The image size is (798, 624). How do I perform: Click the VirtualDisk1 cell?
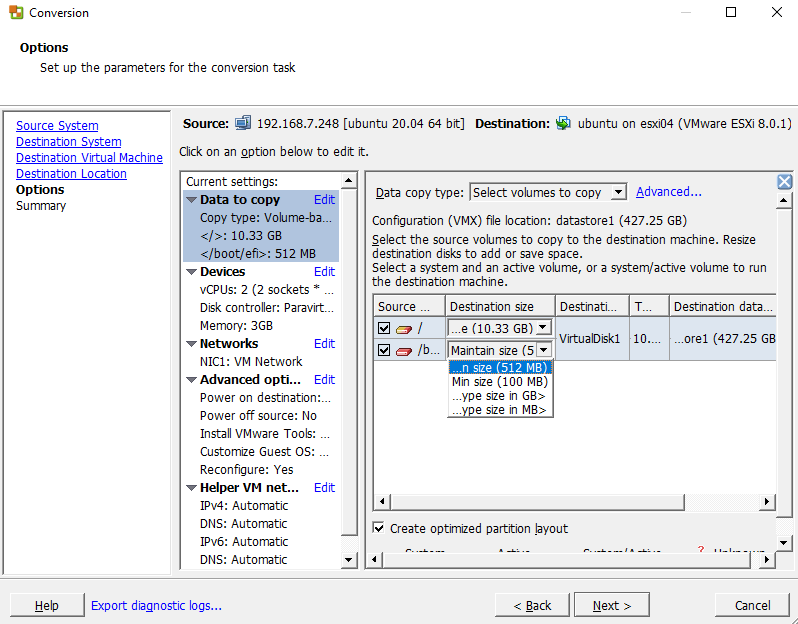[x=592, y=339]
